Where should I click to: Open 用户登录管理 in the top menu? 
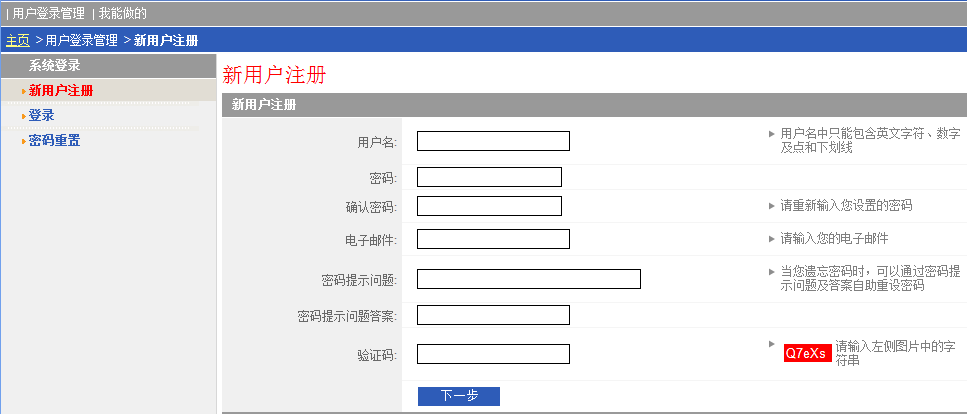tap(48, 14)
